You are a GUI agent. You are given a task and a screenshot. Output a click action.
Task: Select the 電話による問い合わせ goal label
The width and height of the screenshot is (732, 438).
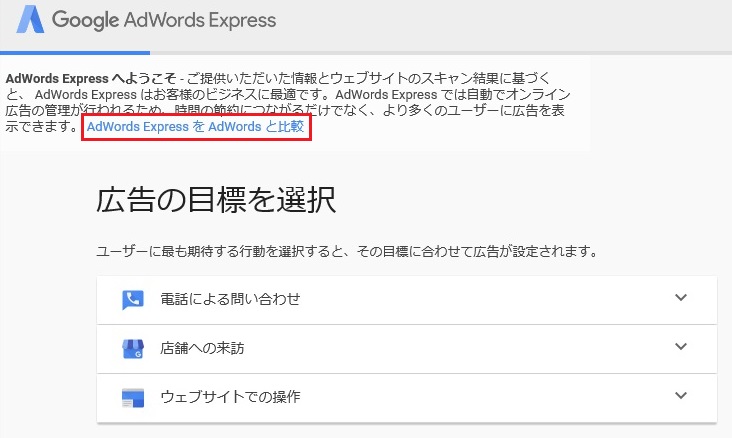(230, 299)
